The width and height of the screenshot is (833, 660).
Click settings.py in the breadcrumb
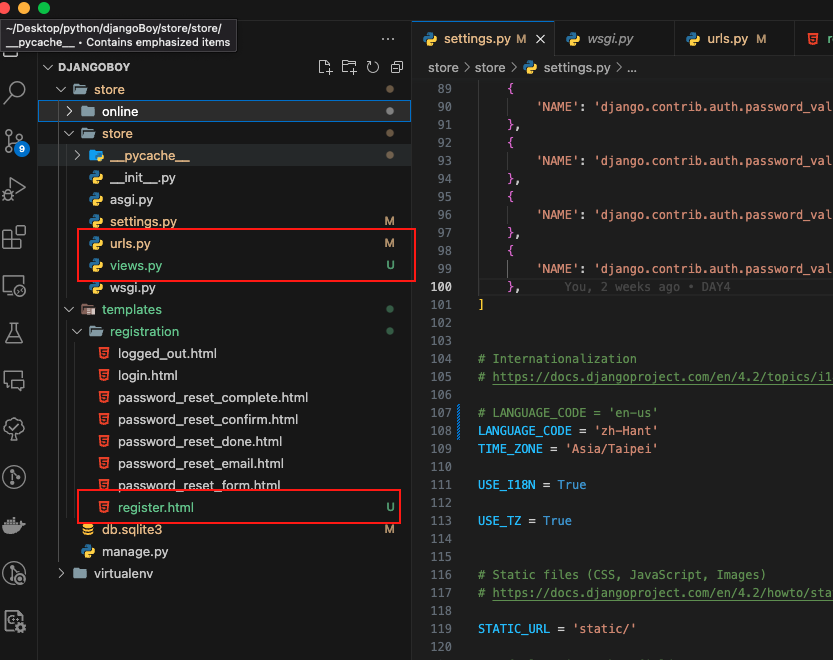[576, 67]
